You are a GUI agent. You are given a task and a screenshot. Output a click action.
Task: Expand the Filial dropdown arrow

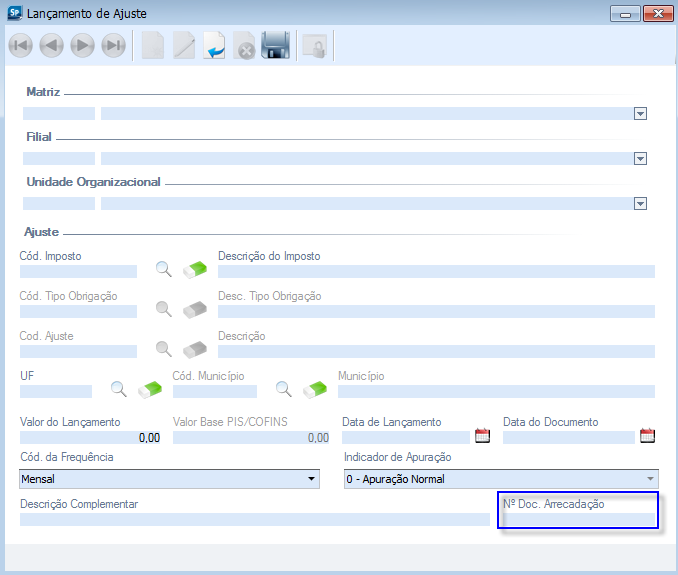(640, 159)
